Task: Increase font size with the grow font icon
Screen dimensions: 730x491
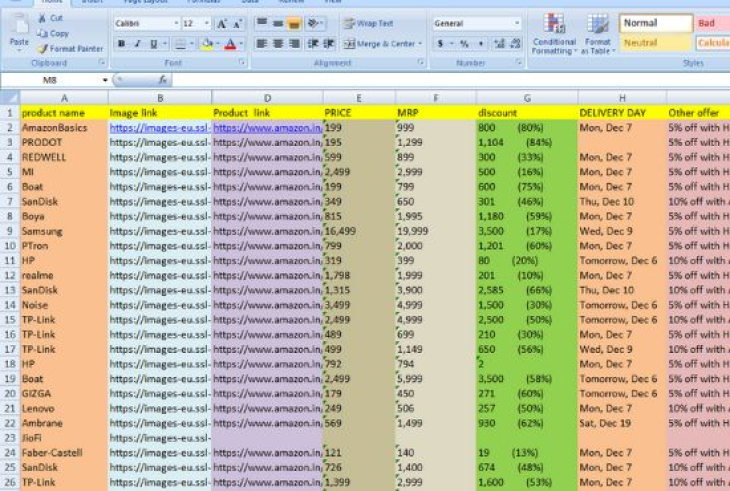Action: (222, 23)
